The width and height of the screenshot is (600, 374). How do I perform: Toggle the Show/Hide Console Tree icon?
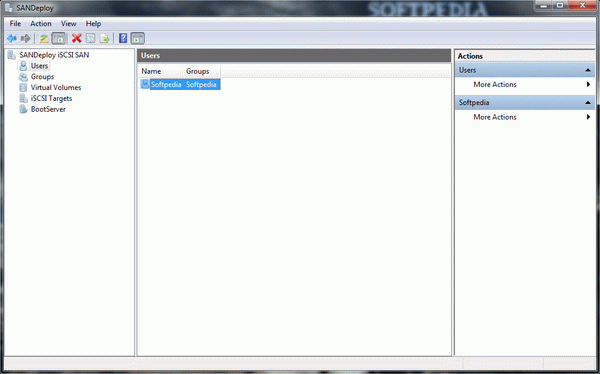tap(59, 38)
